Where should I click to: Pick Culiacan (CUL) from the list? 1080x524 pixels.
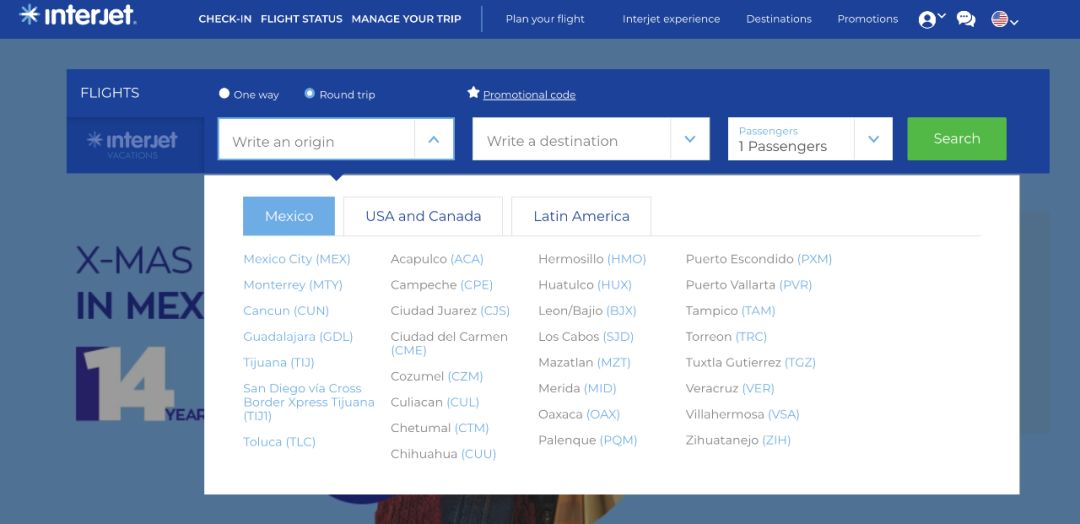(435, 402)
